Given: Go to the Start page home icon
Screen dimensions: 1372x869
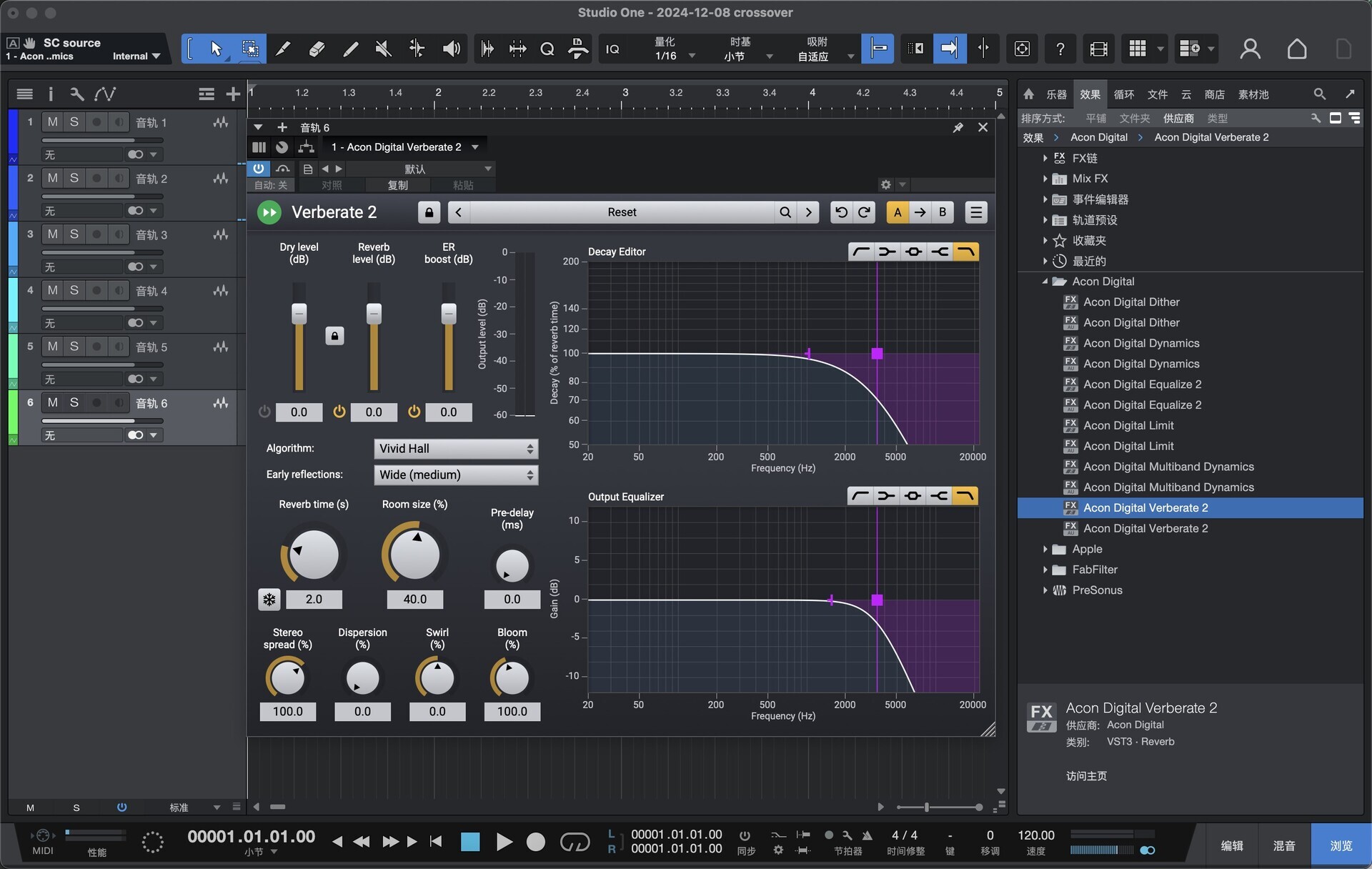Looking at the screenshot, I should 1297,49.
